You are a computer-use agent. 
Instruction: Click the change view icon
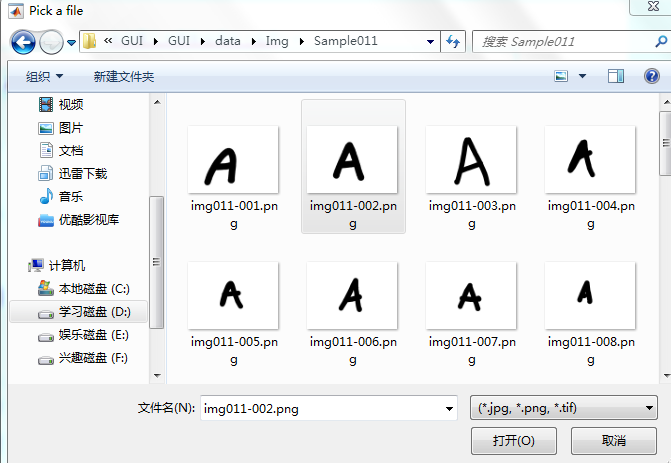tap(562, 76)
